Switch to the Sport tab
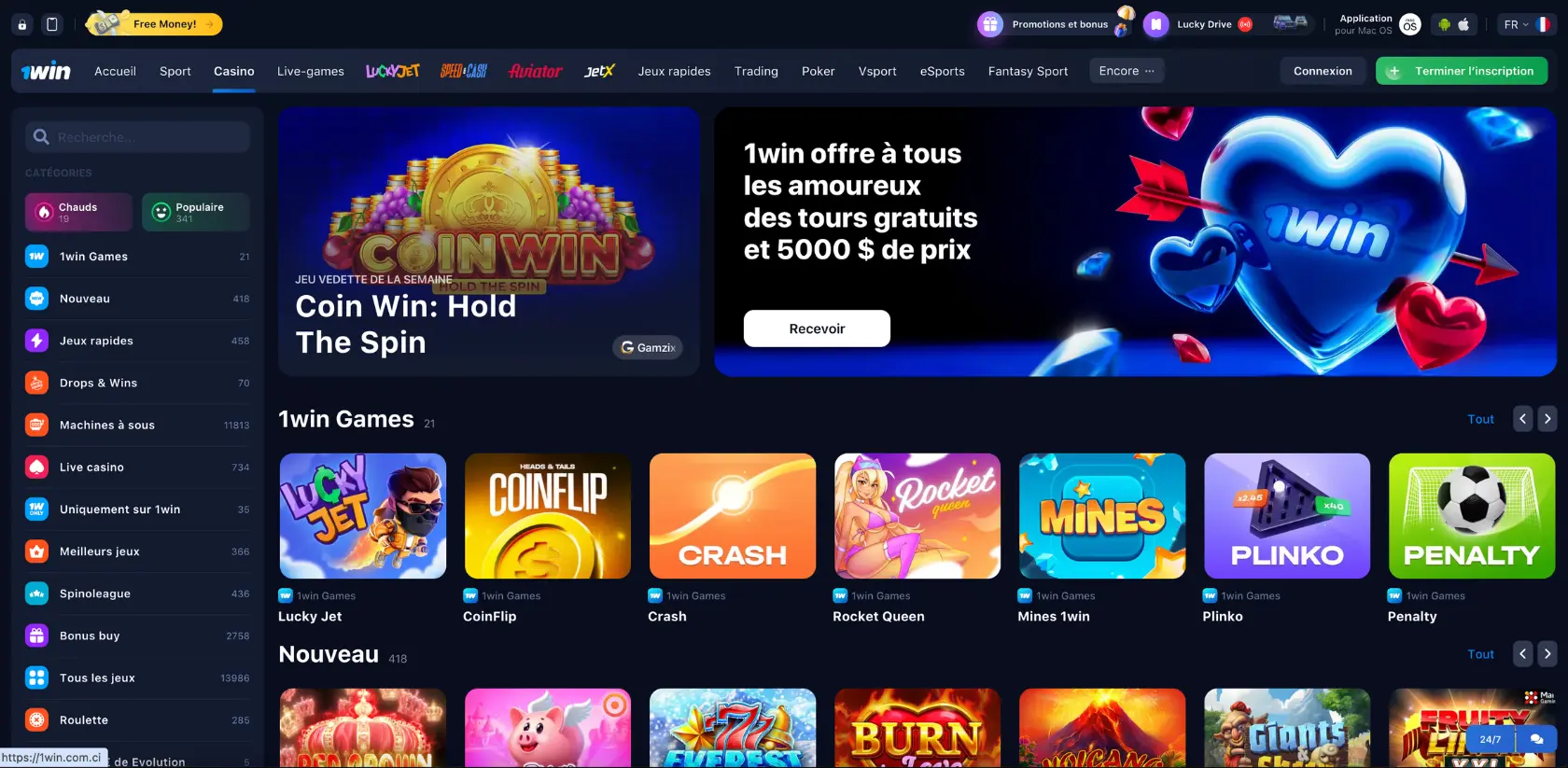 [175, 71]
